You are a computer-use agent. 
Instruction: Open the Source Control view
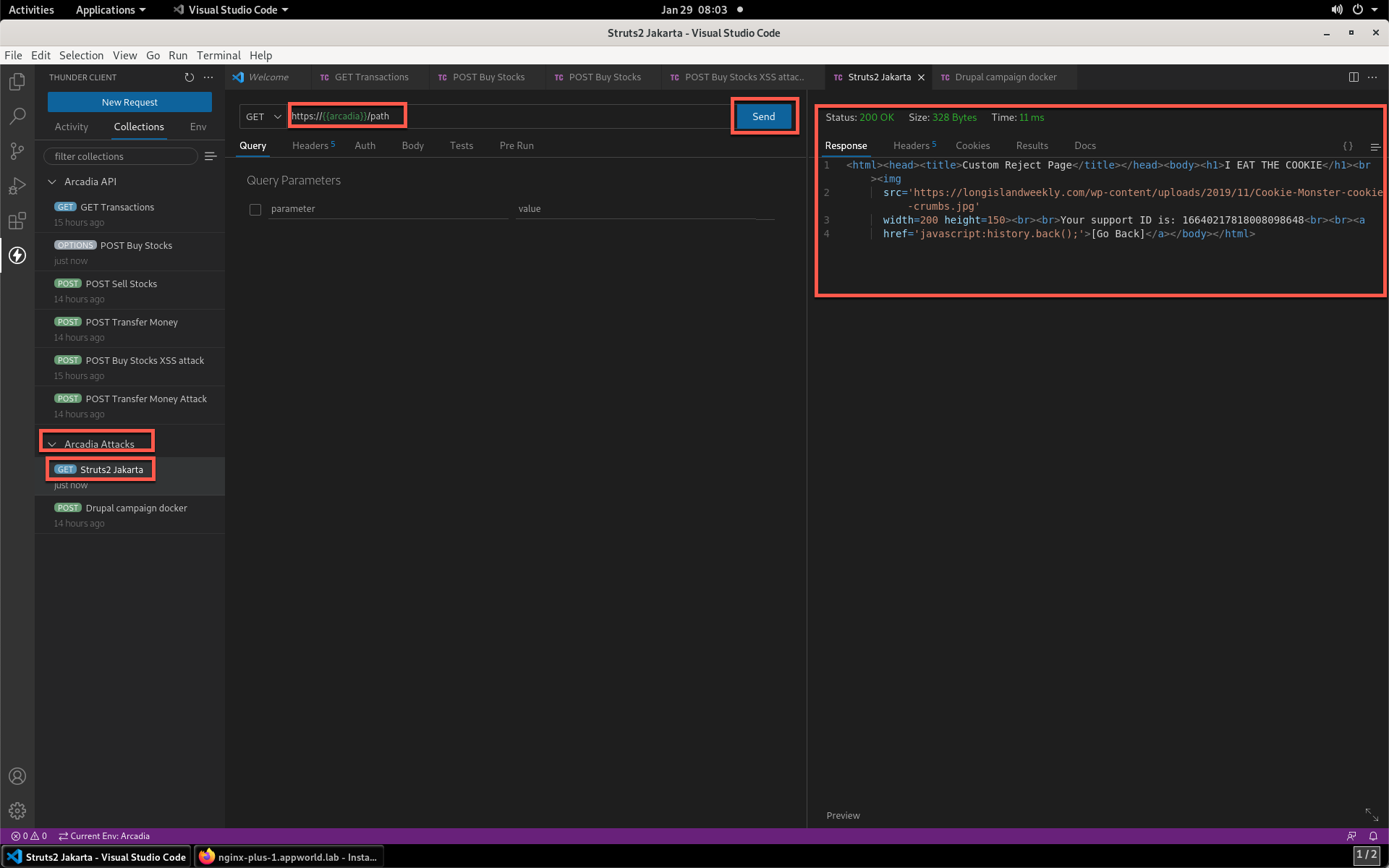point(17,151)
